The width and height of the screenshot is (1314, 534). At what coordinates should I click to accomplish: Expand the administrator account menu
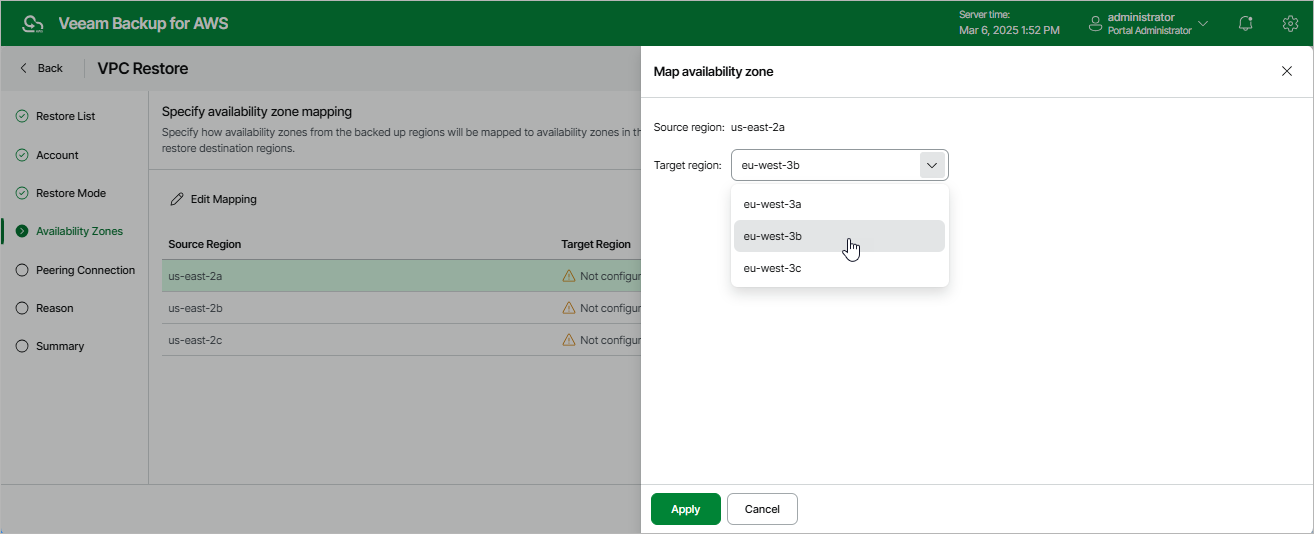1203,23
